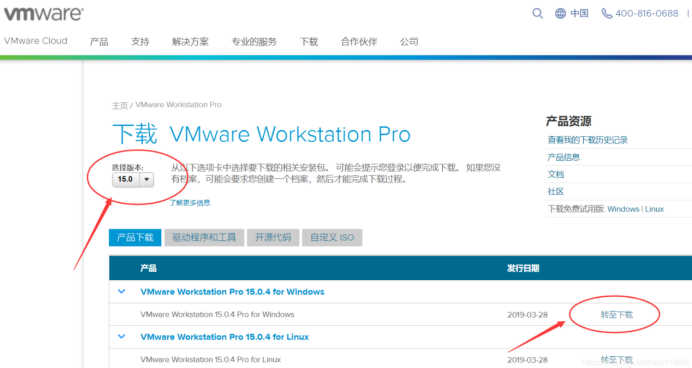Collapse Workstation Pro 15.0.4 for Windows chevron

[122, 291]
